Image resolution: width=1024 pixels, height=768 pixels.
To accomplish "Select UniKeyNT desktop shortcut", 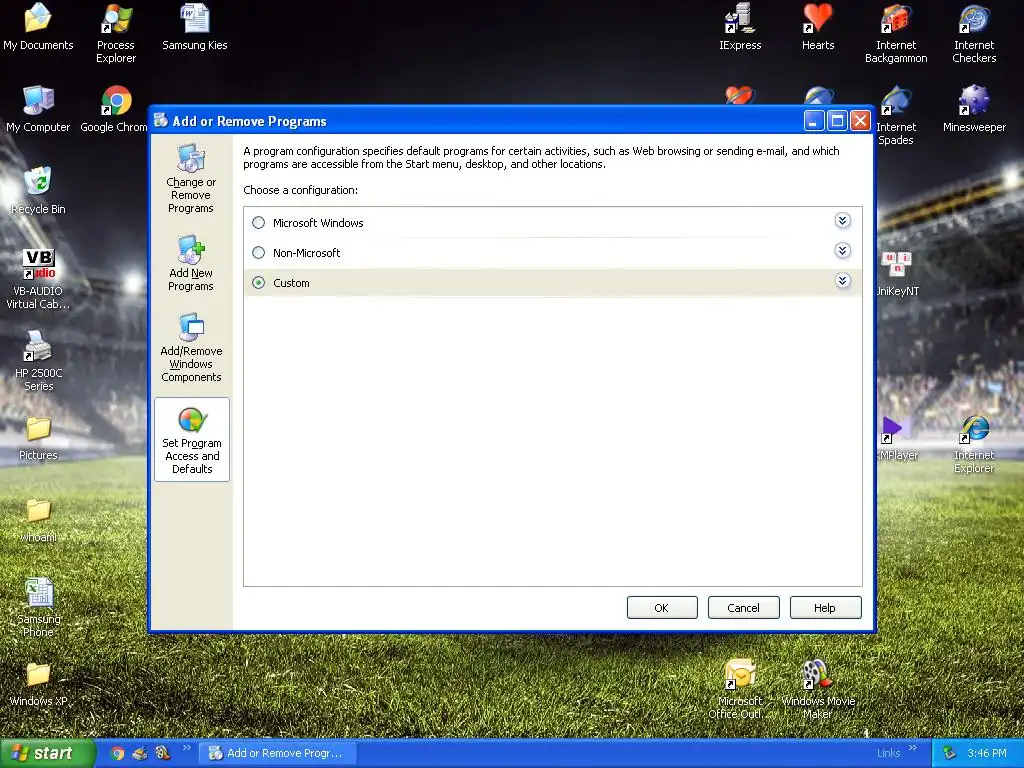I will [897, 273].
